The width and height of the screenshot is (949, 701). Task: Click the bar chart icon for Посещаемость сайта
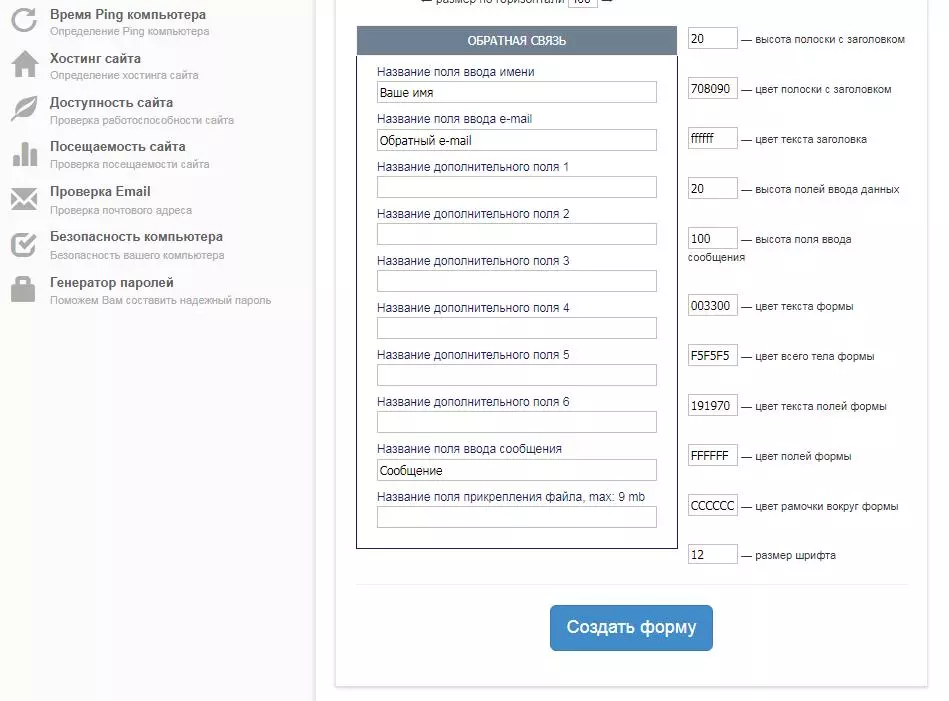click(25, 154)
